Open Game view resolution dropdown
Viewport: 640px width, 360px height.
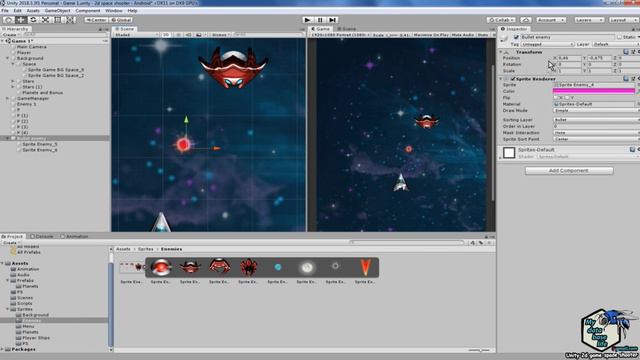[340, 35]
